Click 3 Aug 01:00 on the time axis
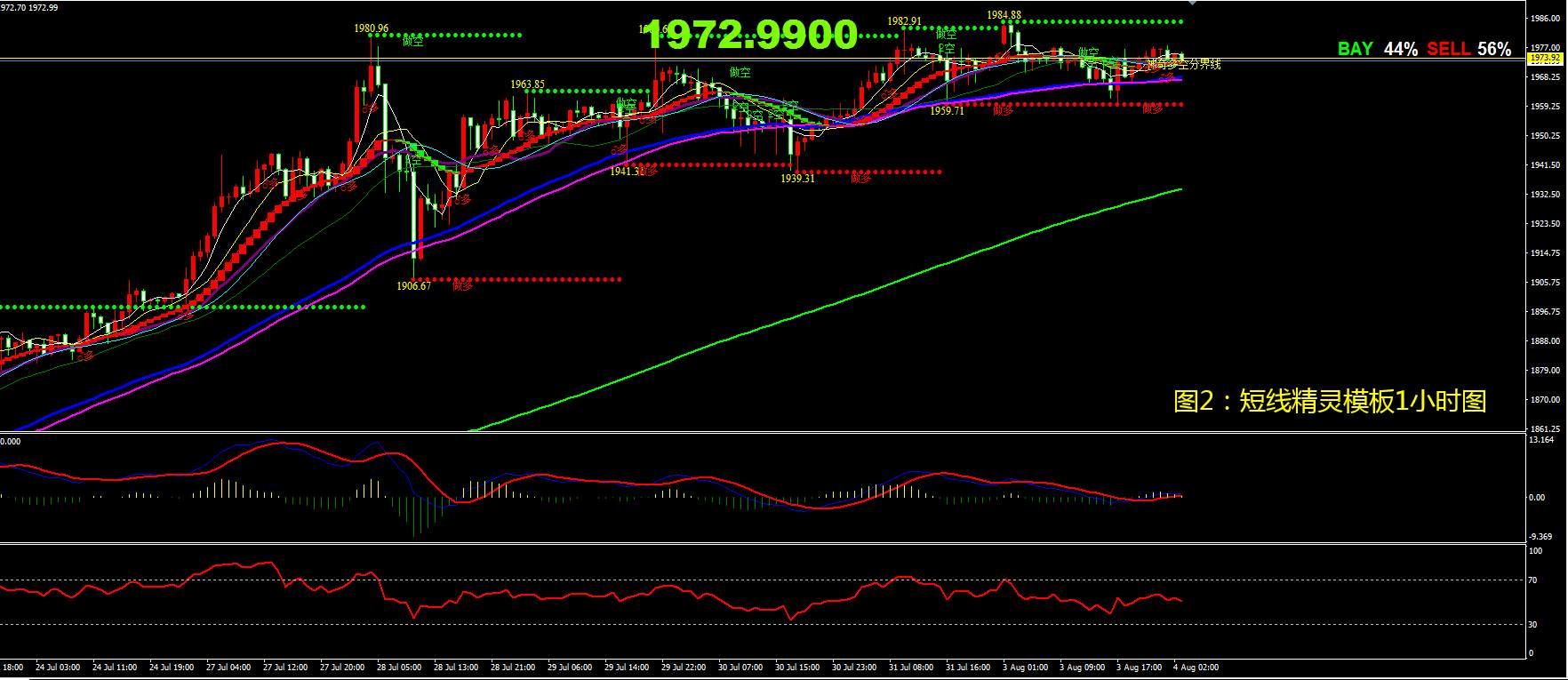This screenshot has height=680, width=1568. [1025, 667]
